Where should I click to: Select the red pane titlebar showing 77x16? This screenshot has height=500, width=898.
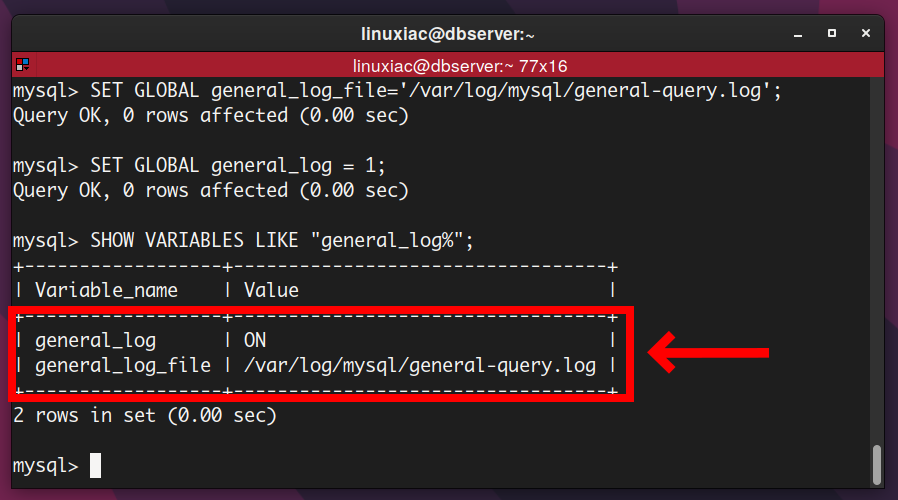click(x=448, y=65)
